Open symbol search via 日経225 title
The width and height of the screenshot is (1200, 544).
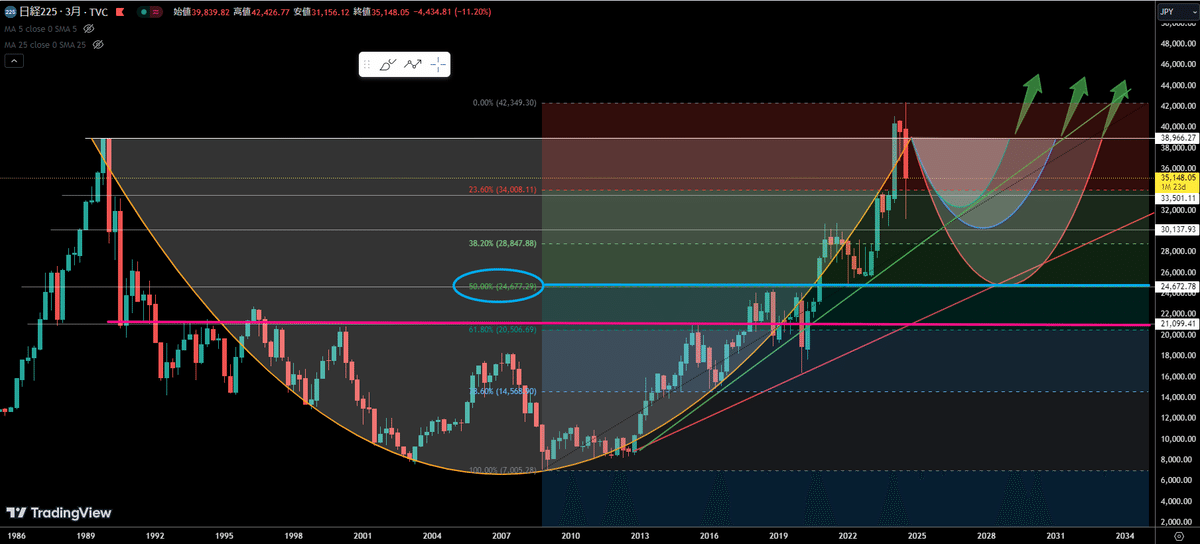pos(44,11)
